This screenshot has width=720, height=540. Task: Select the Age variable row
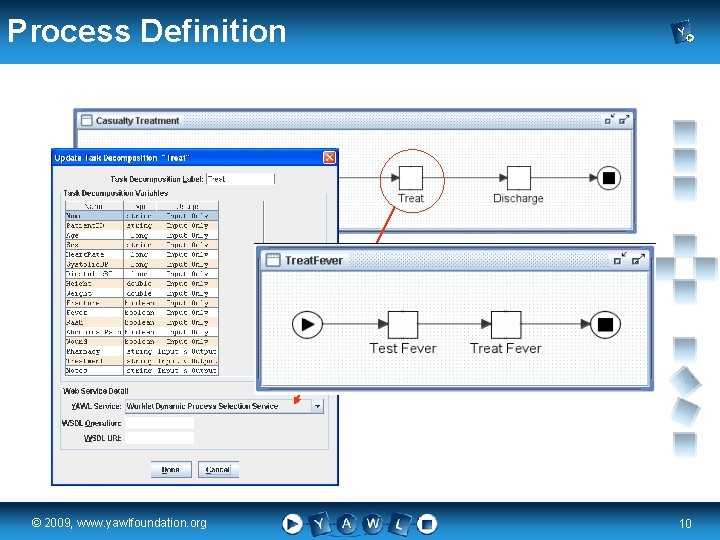tap(141, 235)
